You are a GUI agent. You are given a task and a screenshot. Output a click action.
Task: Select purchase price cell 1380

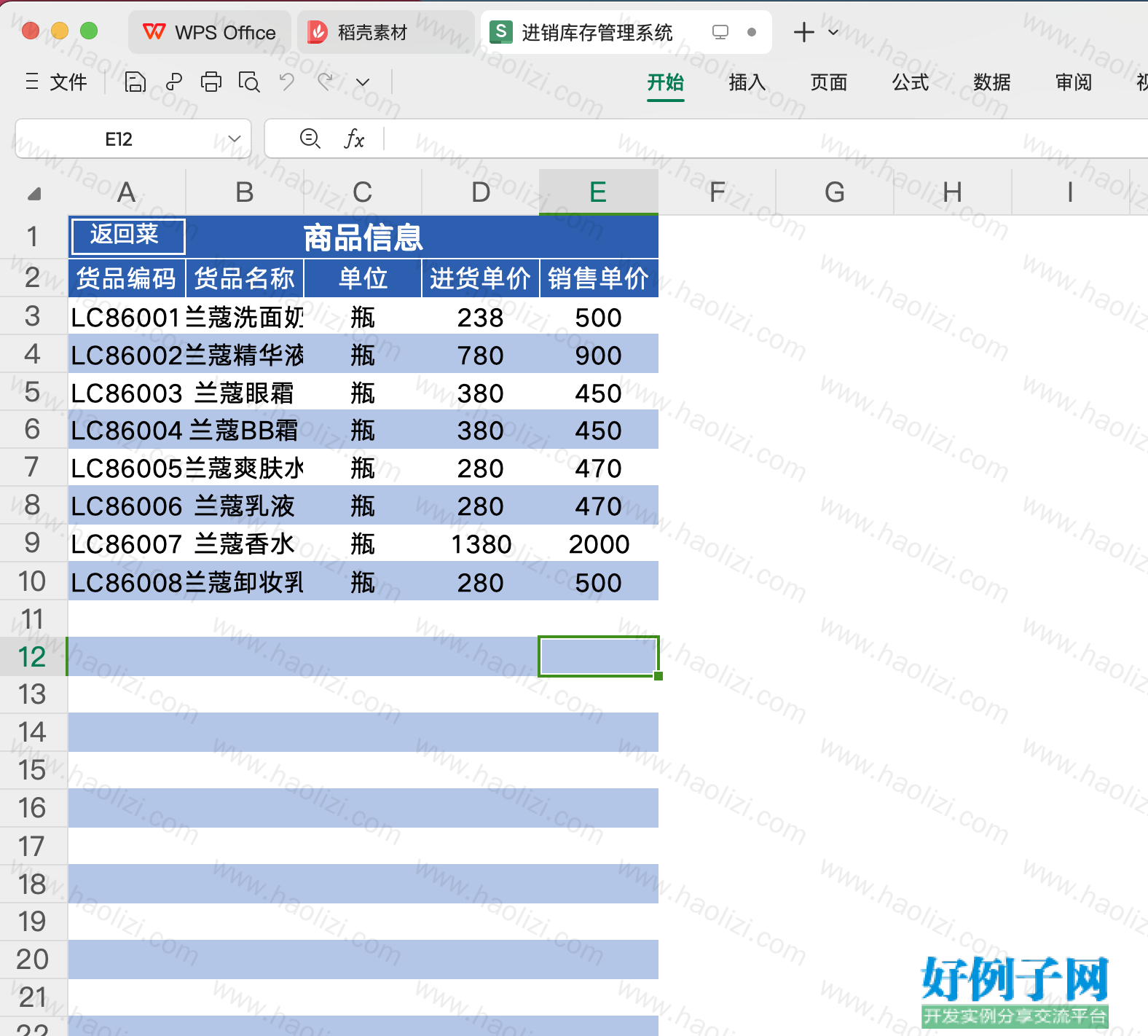pyautogui.click(x=481, y=543)
